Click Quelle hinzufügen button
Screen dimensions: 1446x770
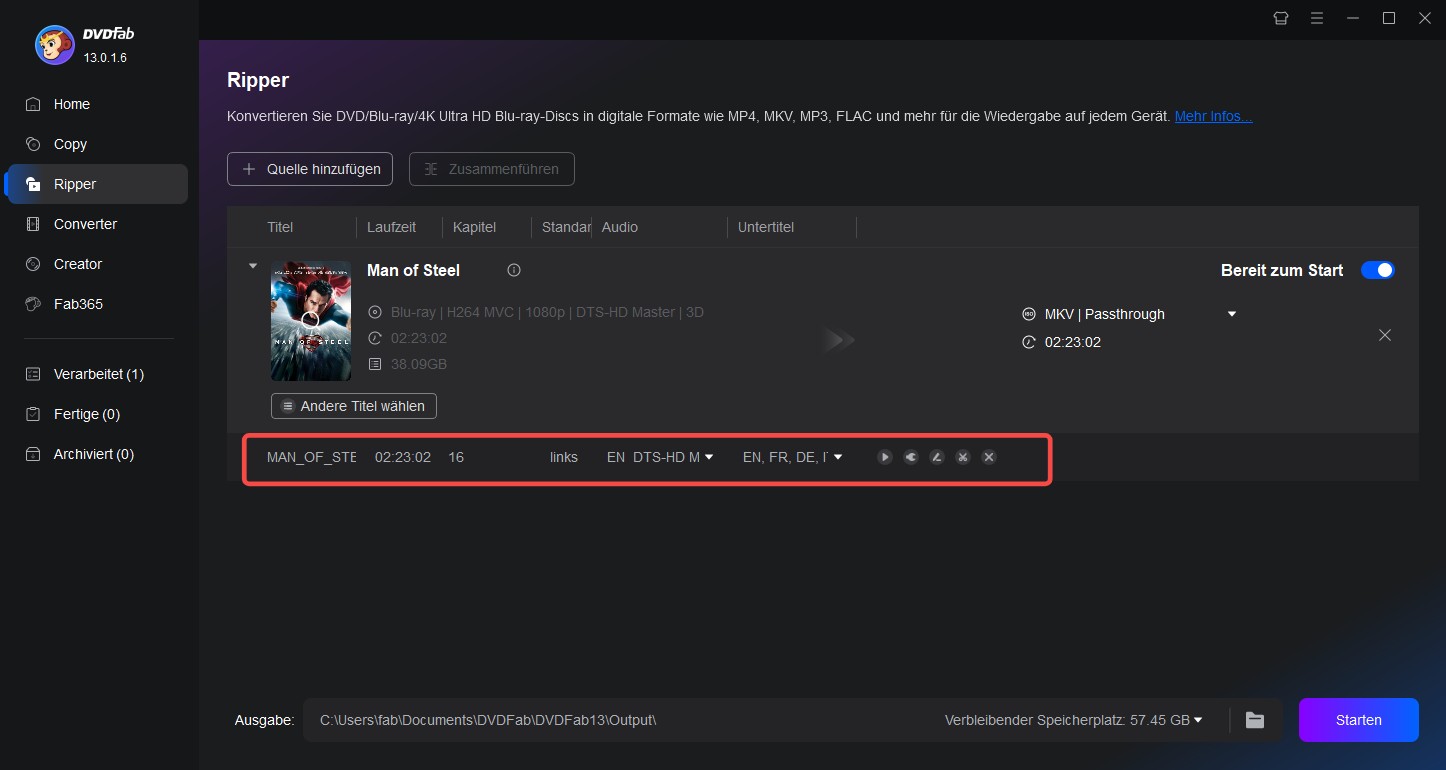(310, 169)
